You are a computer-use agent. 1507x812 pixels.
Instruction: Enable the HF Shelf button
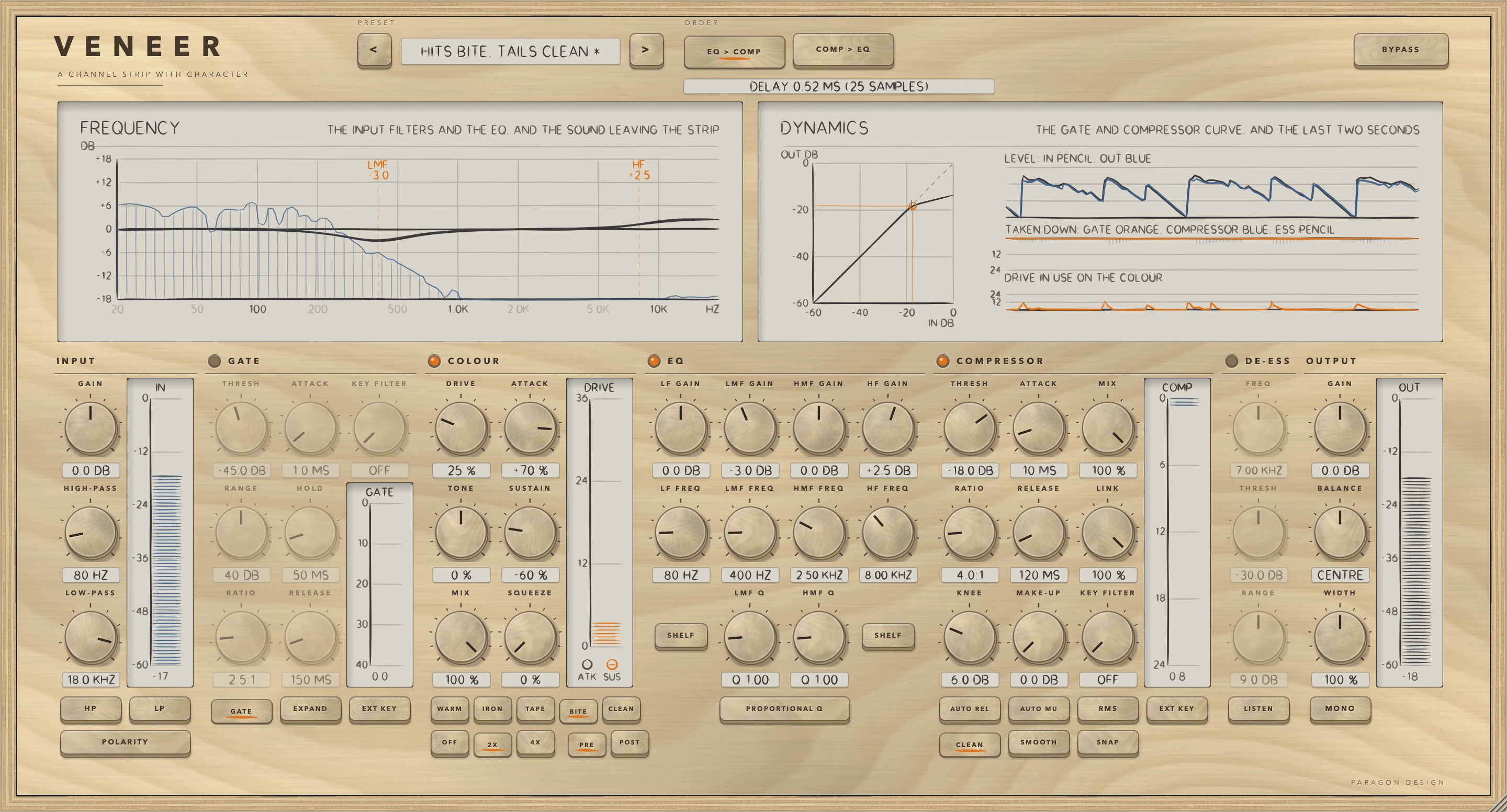click(x=888, y=636)
